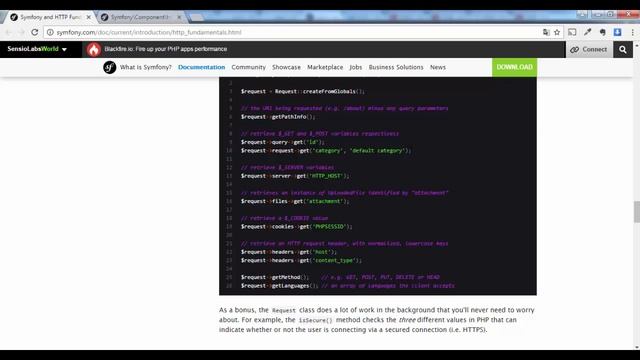Click the Request::createFromGlobals() code line

(302, 91)
